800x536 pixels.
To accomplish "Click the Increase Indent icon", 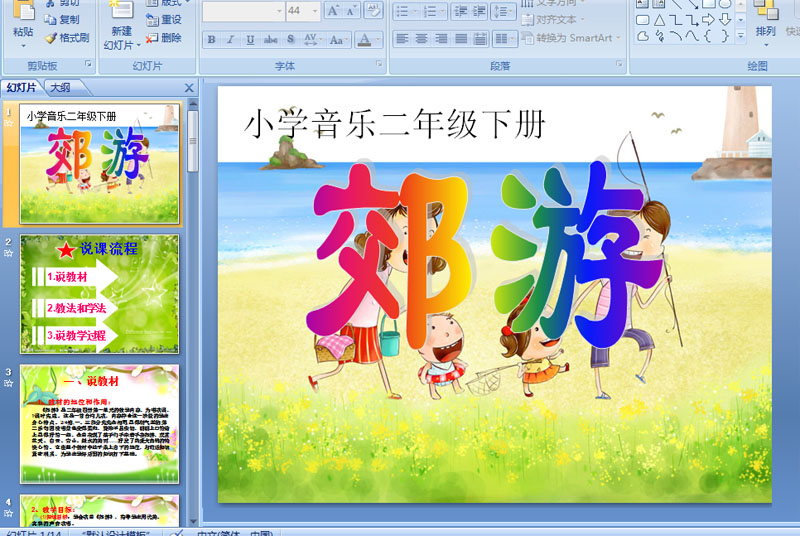I will point(479,11).
